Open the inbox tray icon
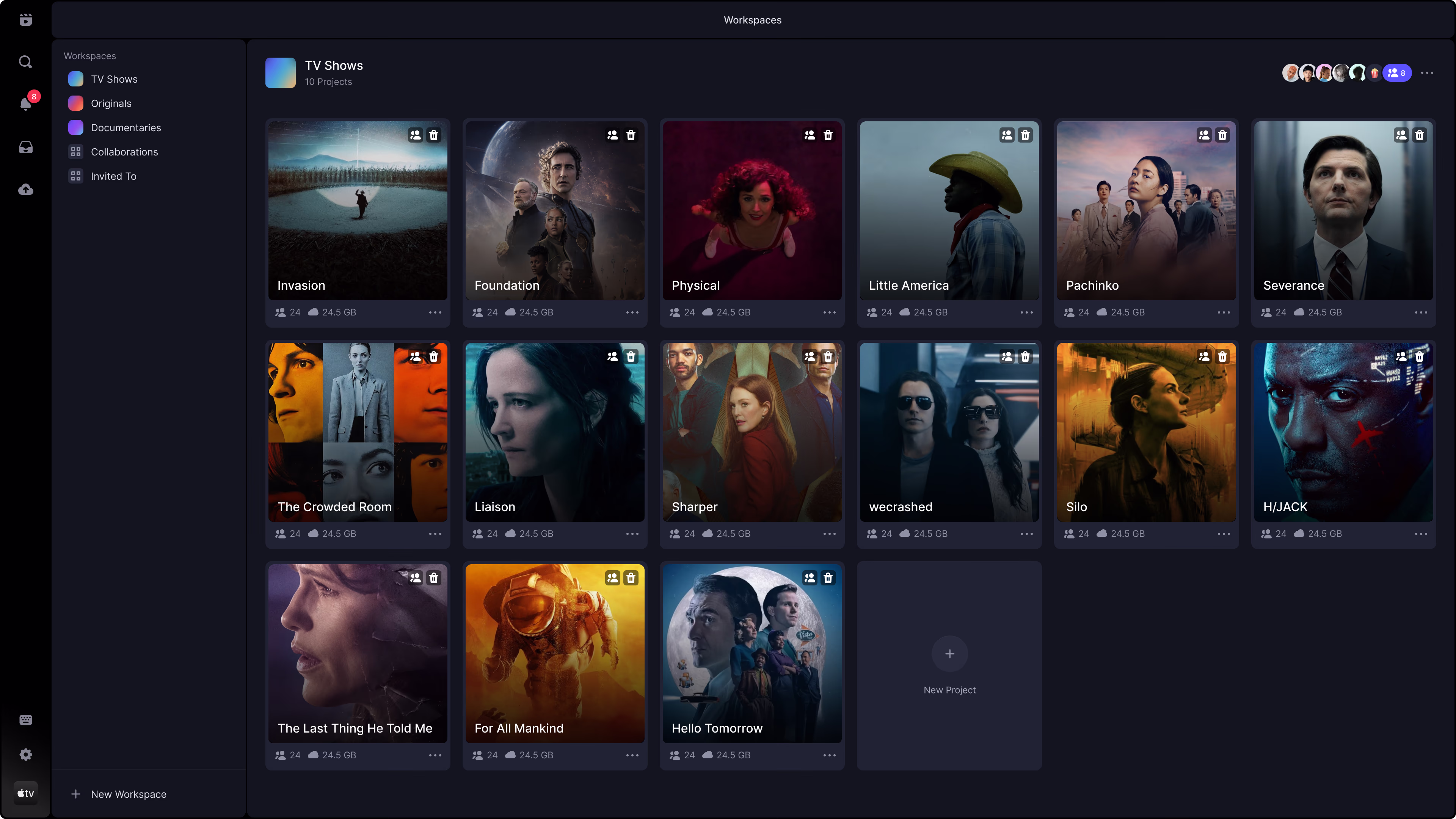The image size is (1456, 819). (x=25, y=147)
